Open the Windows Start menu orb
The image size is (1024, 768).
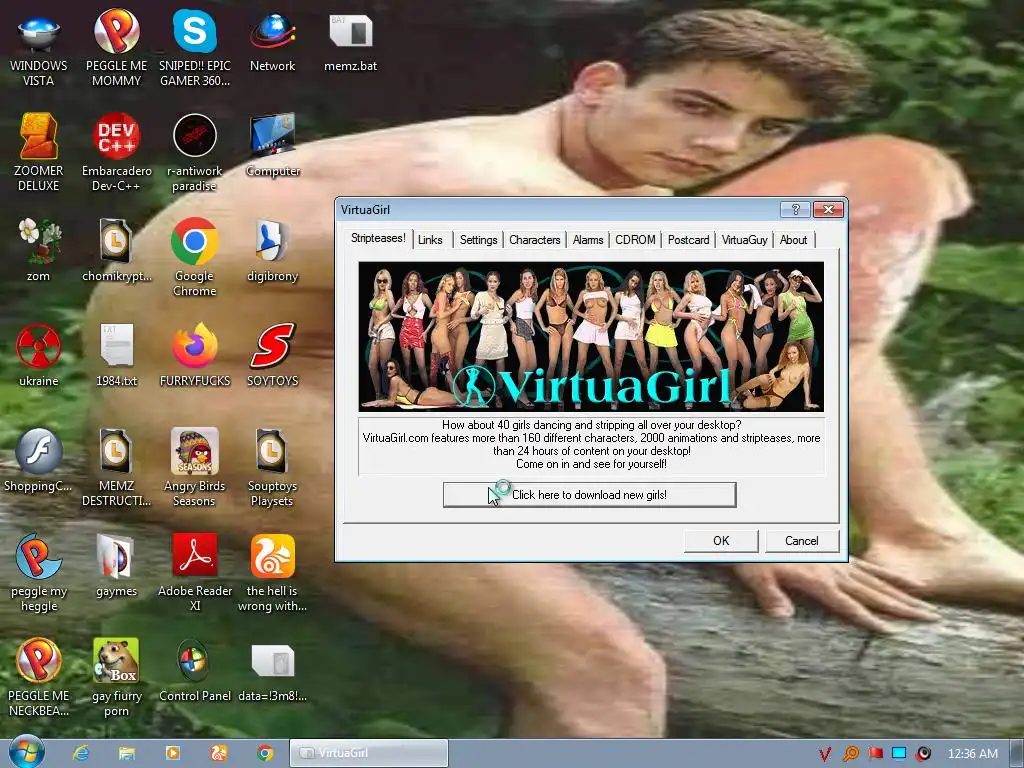(x=26, y=752)
